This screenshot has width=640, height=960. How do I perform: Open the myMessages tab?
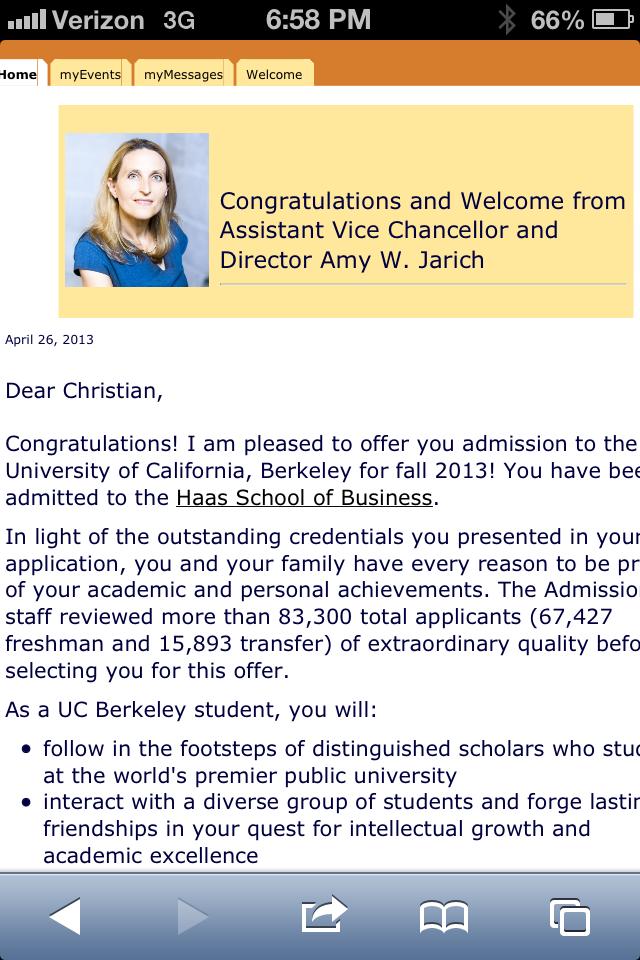click(183, 74)
